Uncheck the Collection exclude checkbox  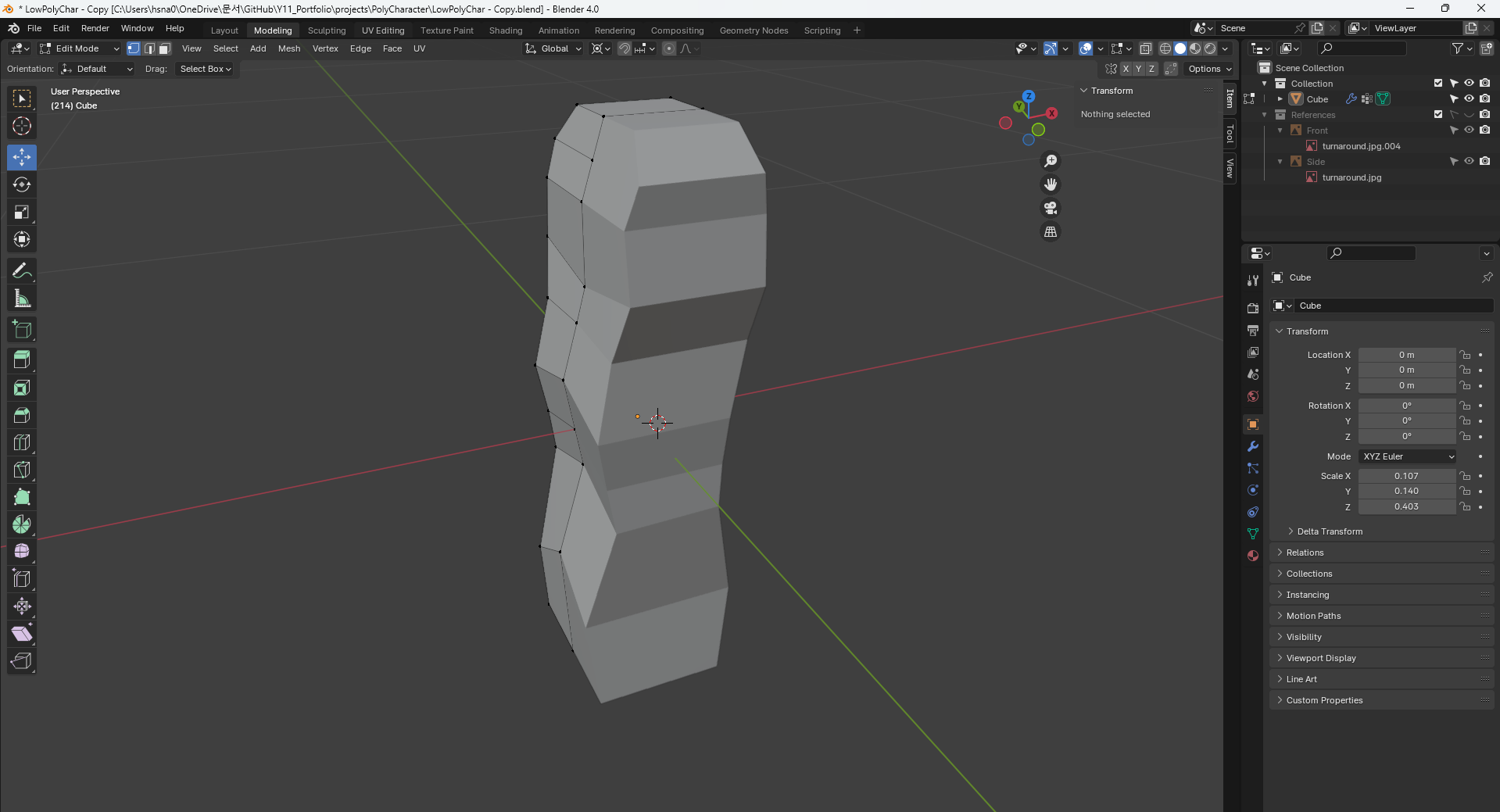[x=1437, y=83]
